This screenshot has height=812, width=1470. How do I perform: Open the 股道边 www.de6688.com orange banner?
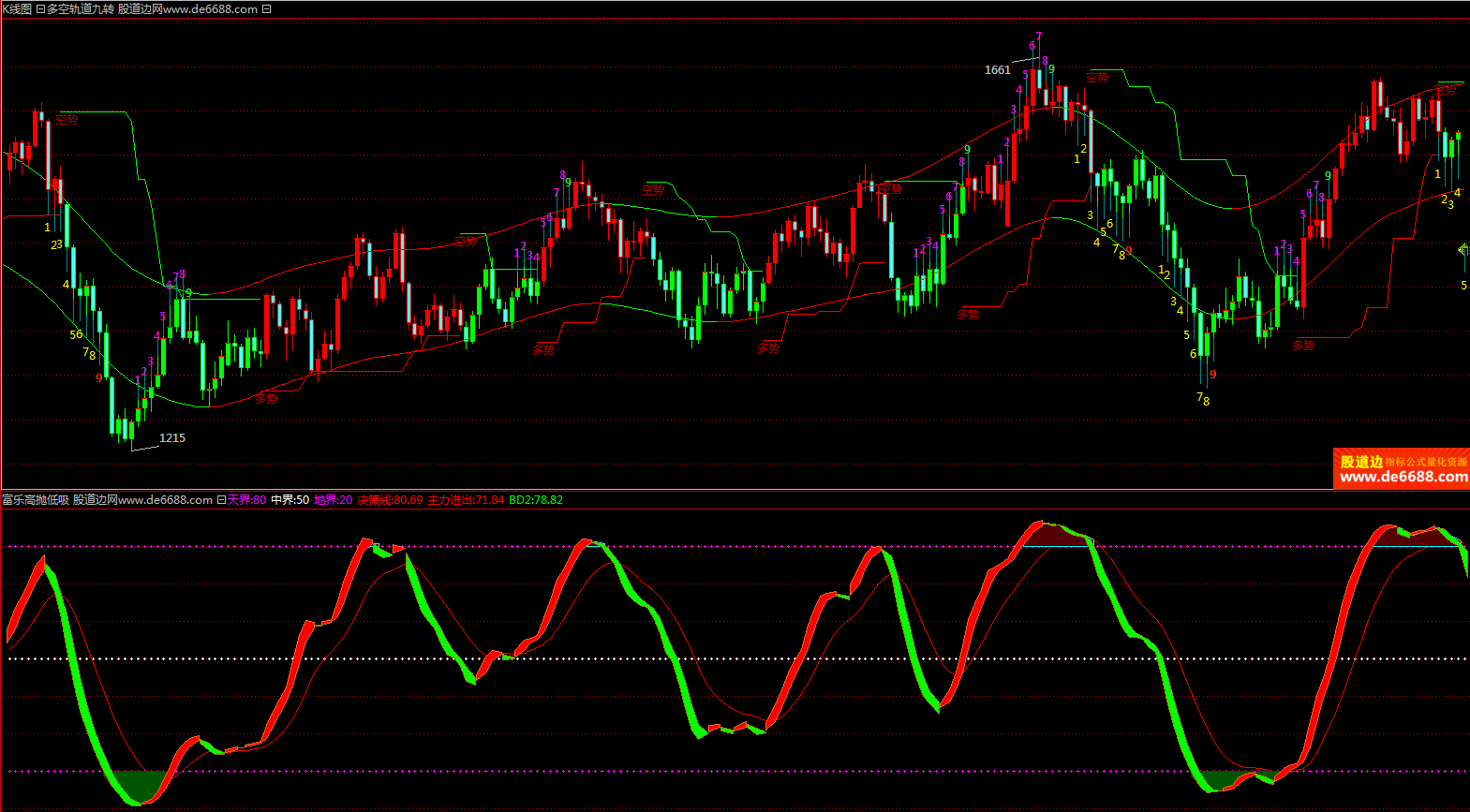1402,469
